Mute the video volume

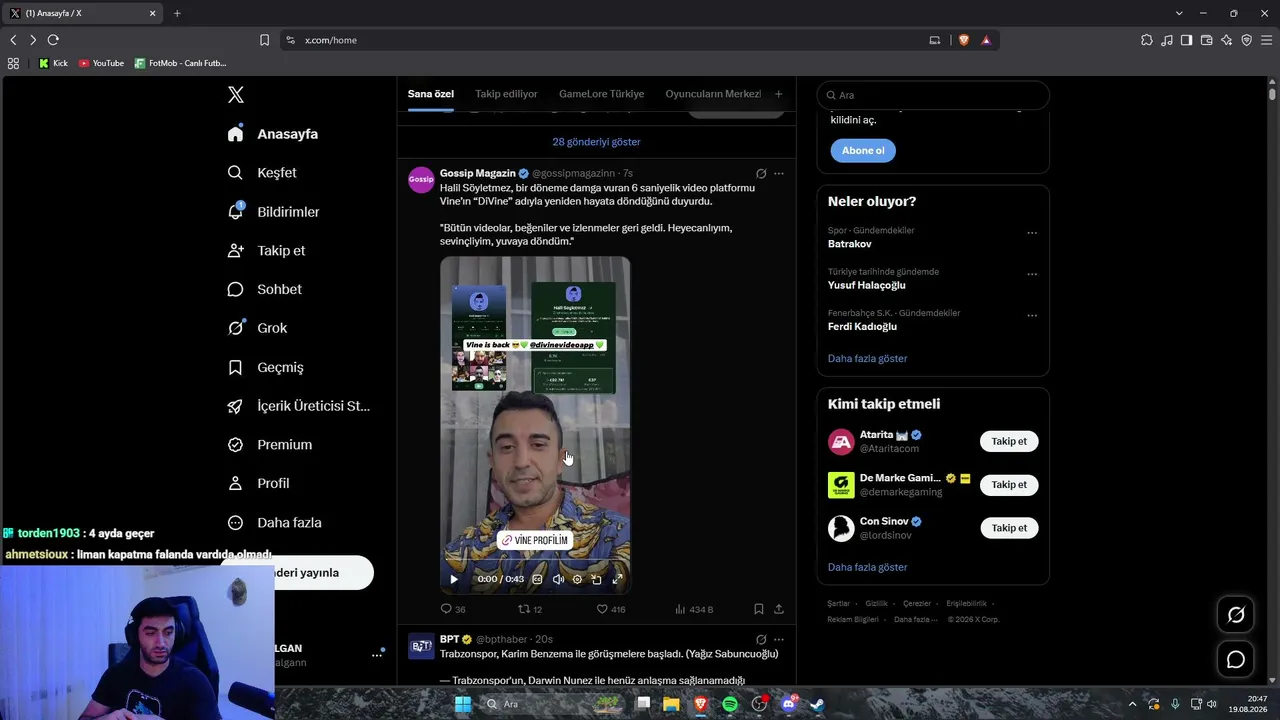tap(558, 579)
